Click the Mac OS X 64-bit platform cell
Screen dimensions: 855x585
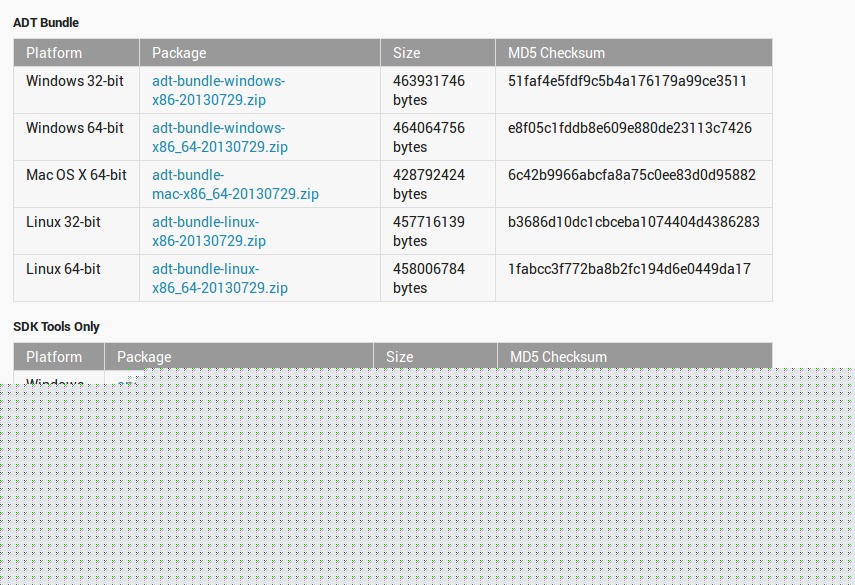click(75, 174)
